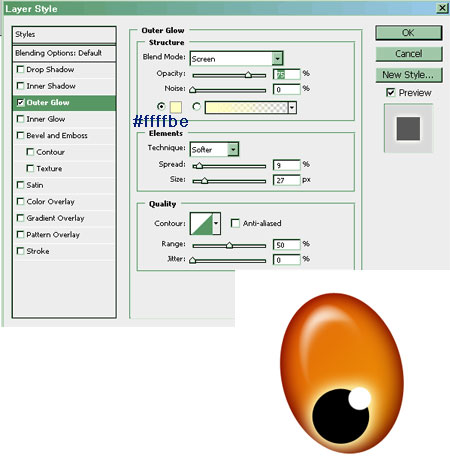Open the gradient picker dropdown arrow
Image resolution: width=450 pixels, height=476 pixels.
coord(292,108)
